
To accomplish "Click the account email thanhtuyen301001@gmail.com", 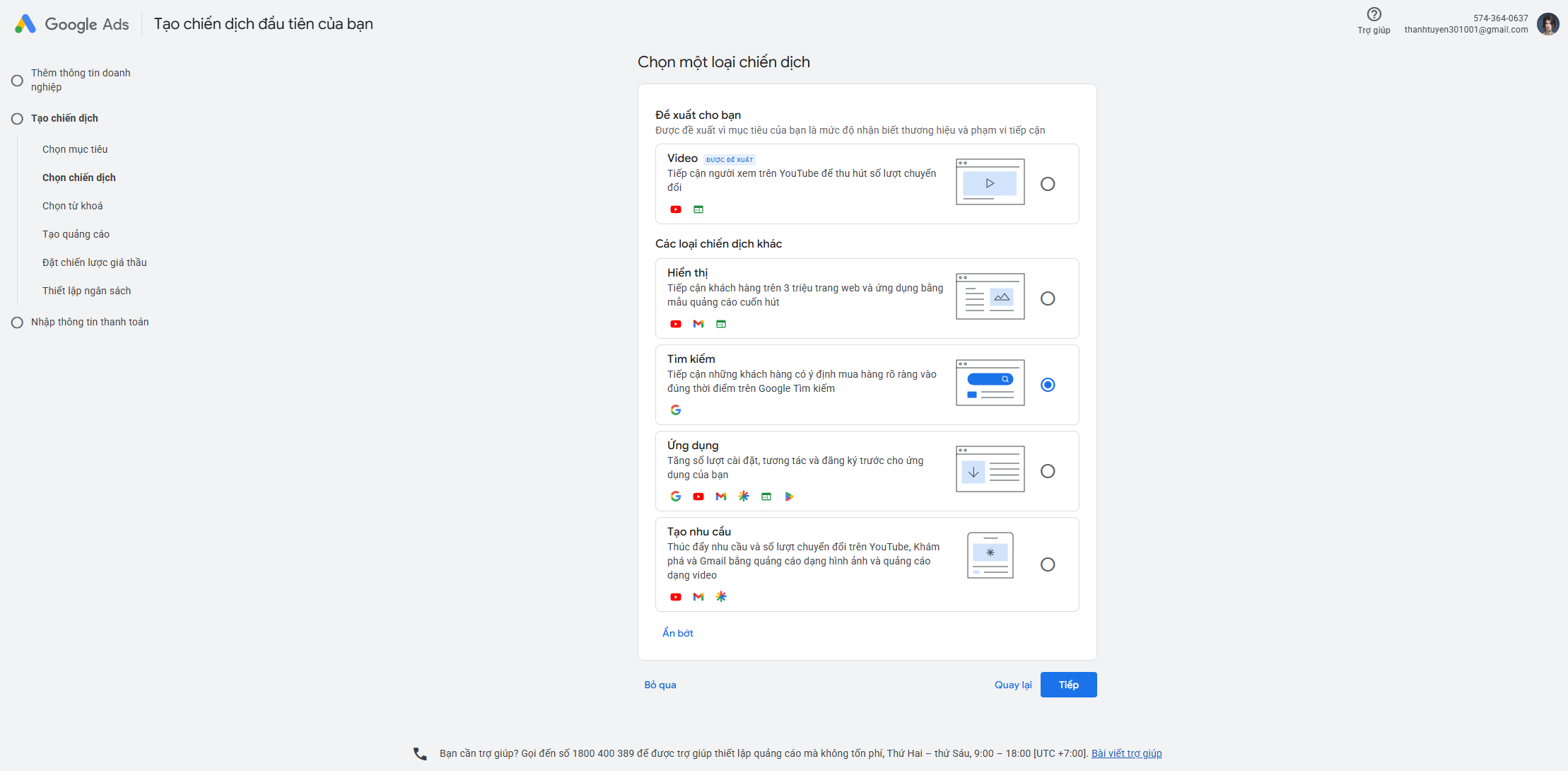I will pyautogui.click(x=1466, y=30).
